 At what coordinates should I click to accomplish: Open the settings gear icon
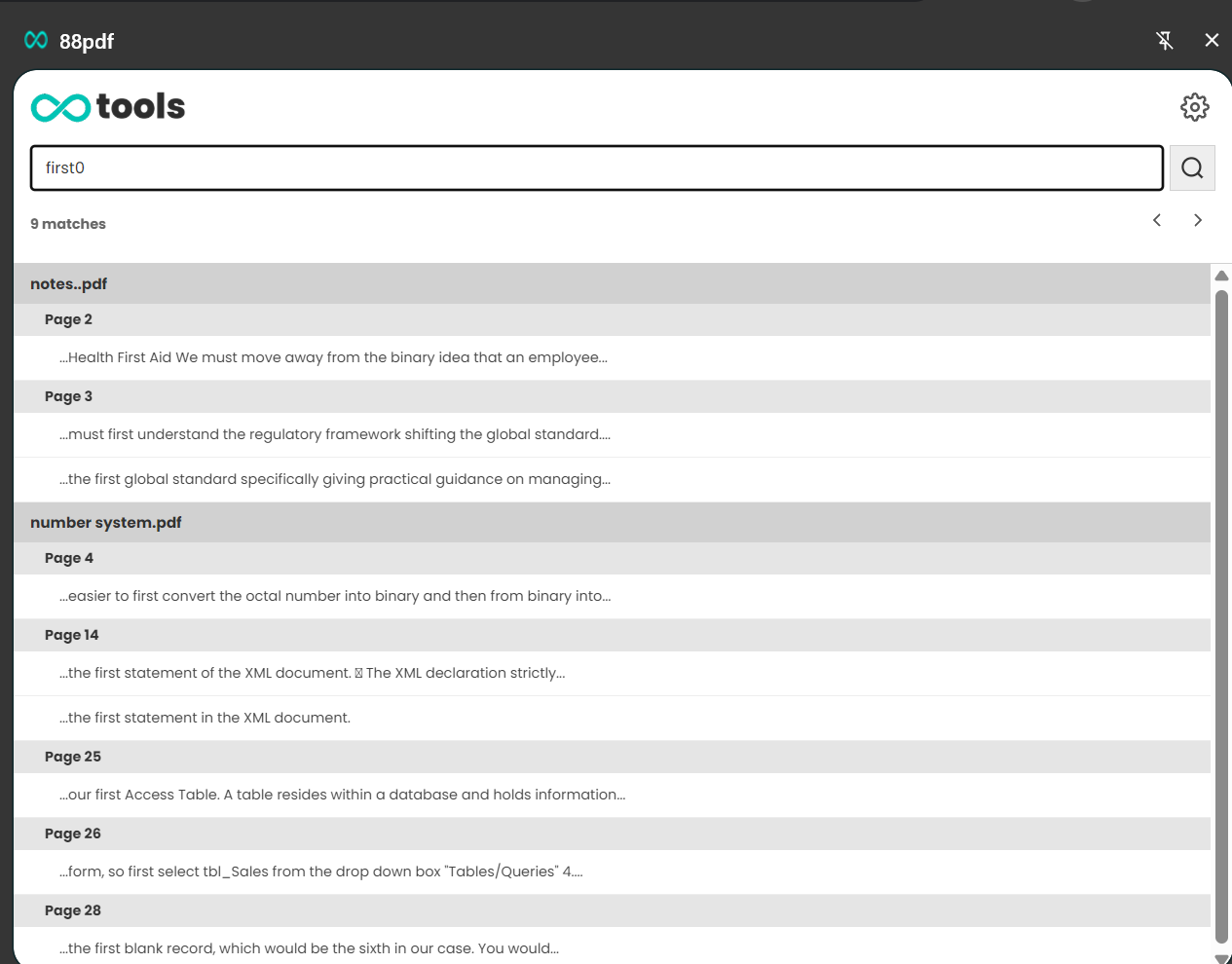pos(1194,107)
